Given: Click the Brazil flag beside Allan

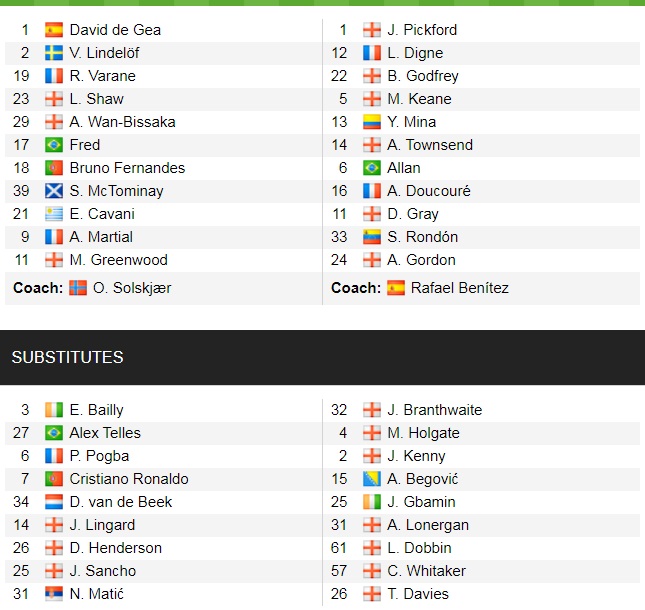Looking at the screenshot, I should pos(372,168).
